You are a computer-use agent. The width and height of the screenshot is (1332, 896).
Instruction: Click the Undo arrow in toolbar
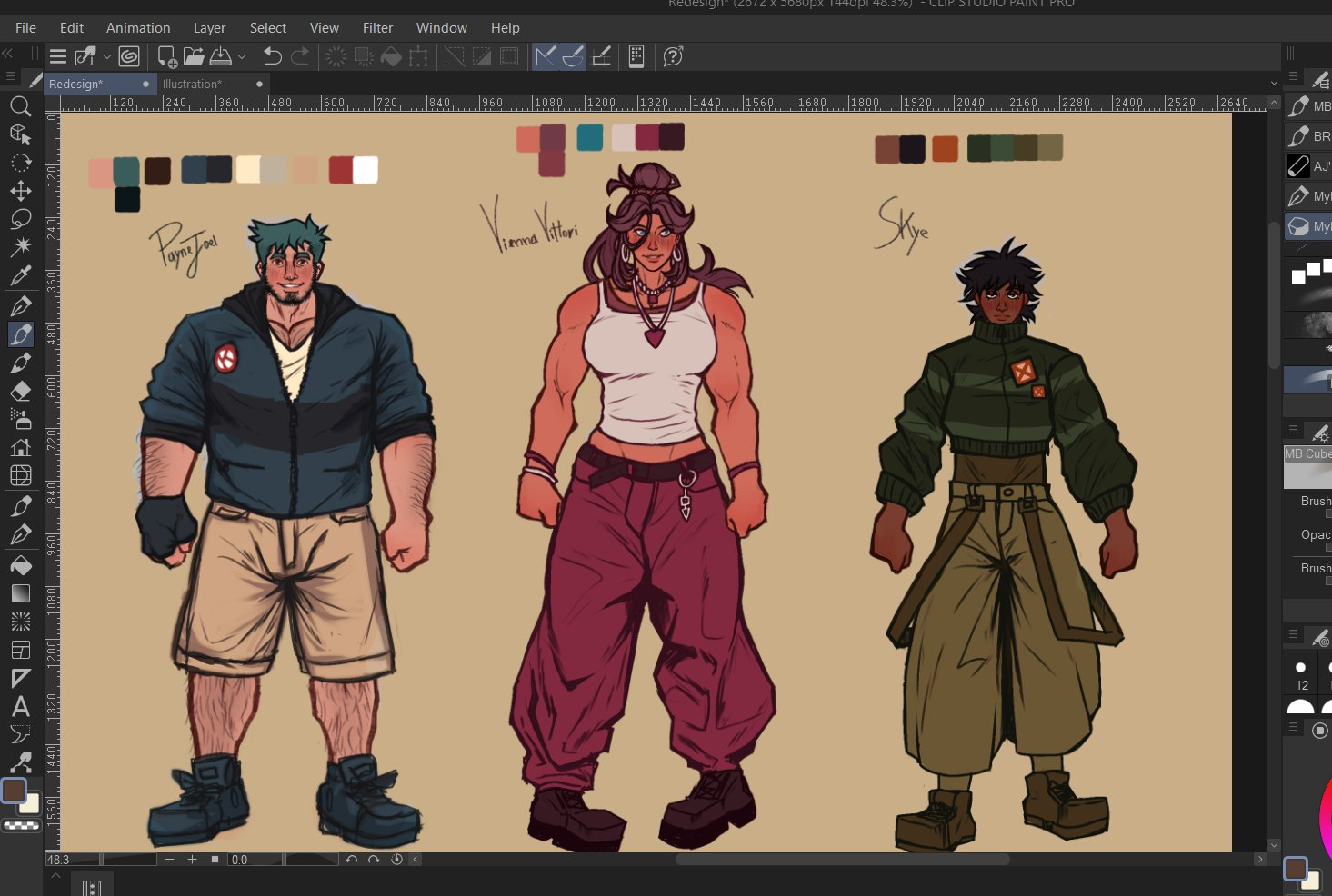click(272, 56)
